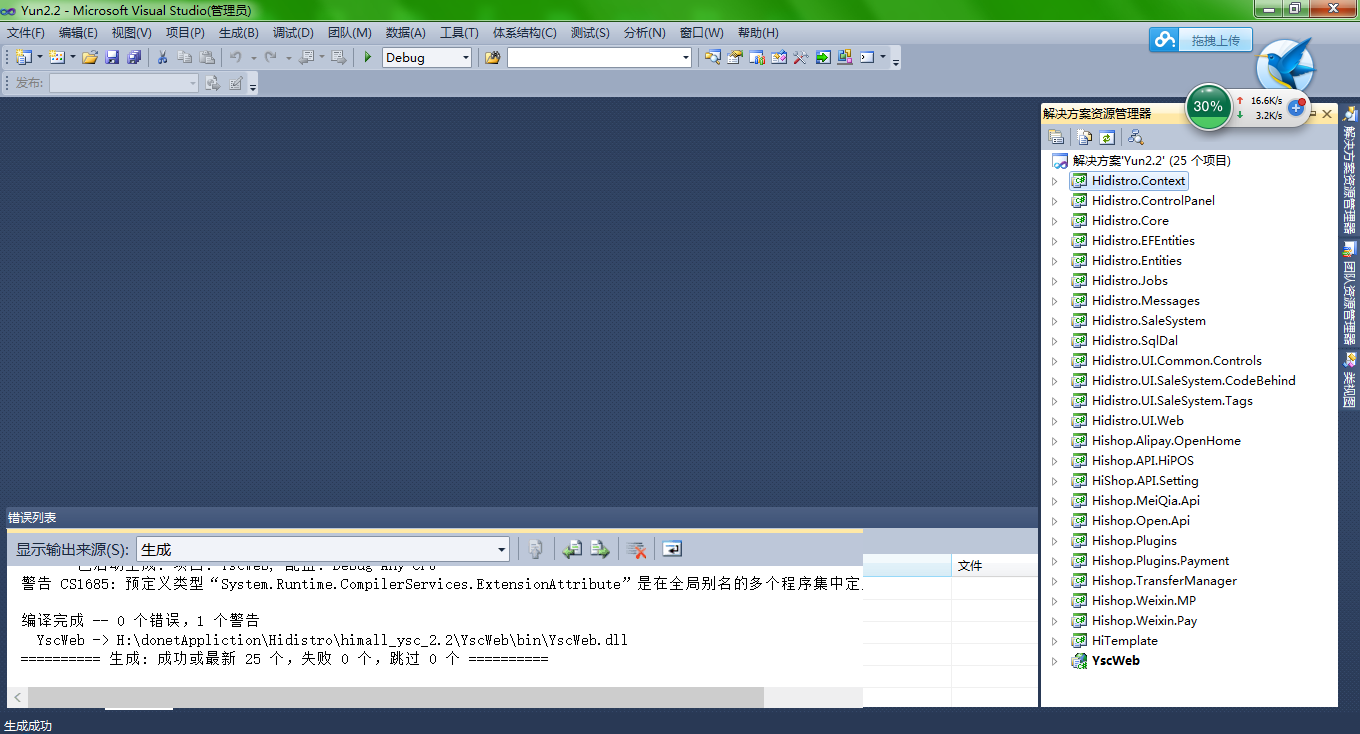Click the green Start Debugging play icon
This screenshot has height=734, width=1360.
coord(368,58)
